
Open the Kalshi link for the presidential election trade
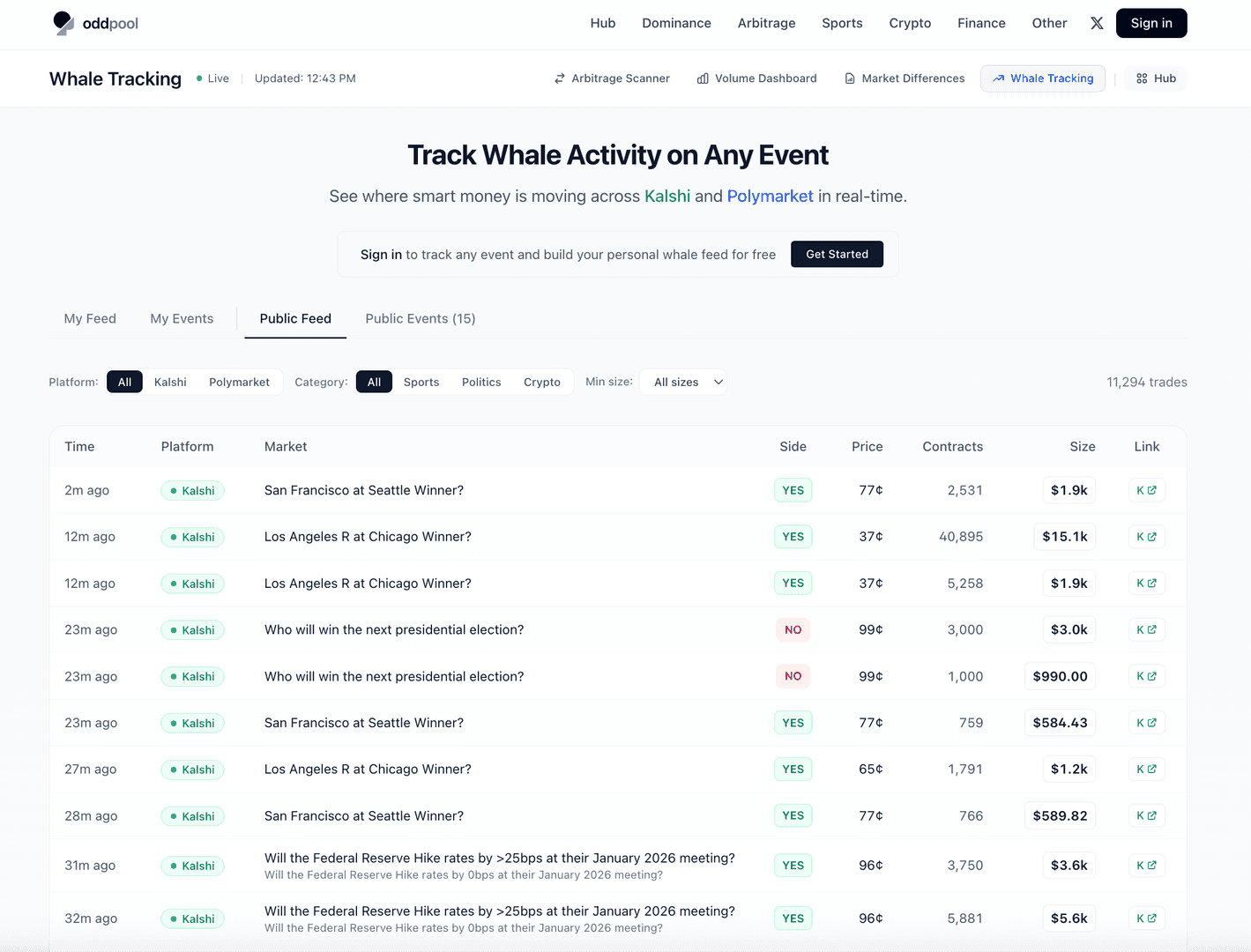tap(1146, 629)
